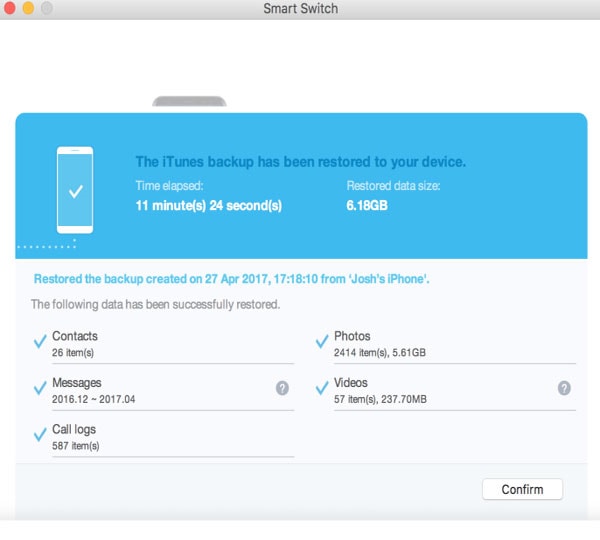
Task: Click the Videos label
Action: click(x=351, y=383)
